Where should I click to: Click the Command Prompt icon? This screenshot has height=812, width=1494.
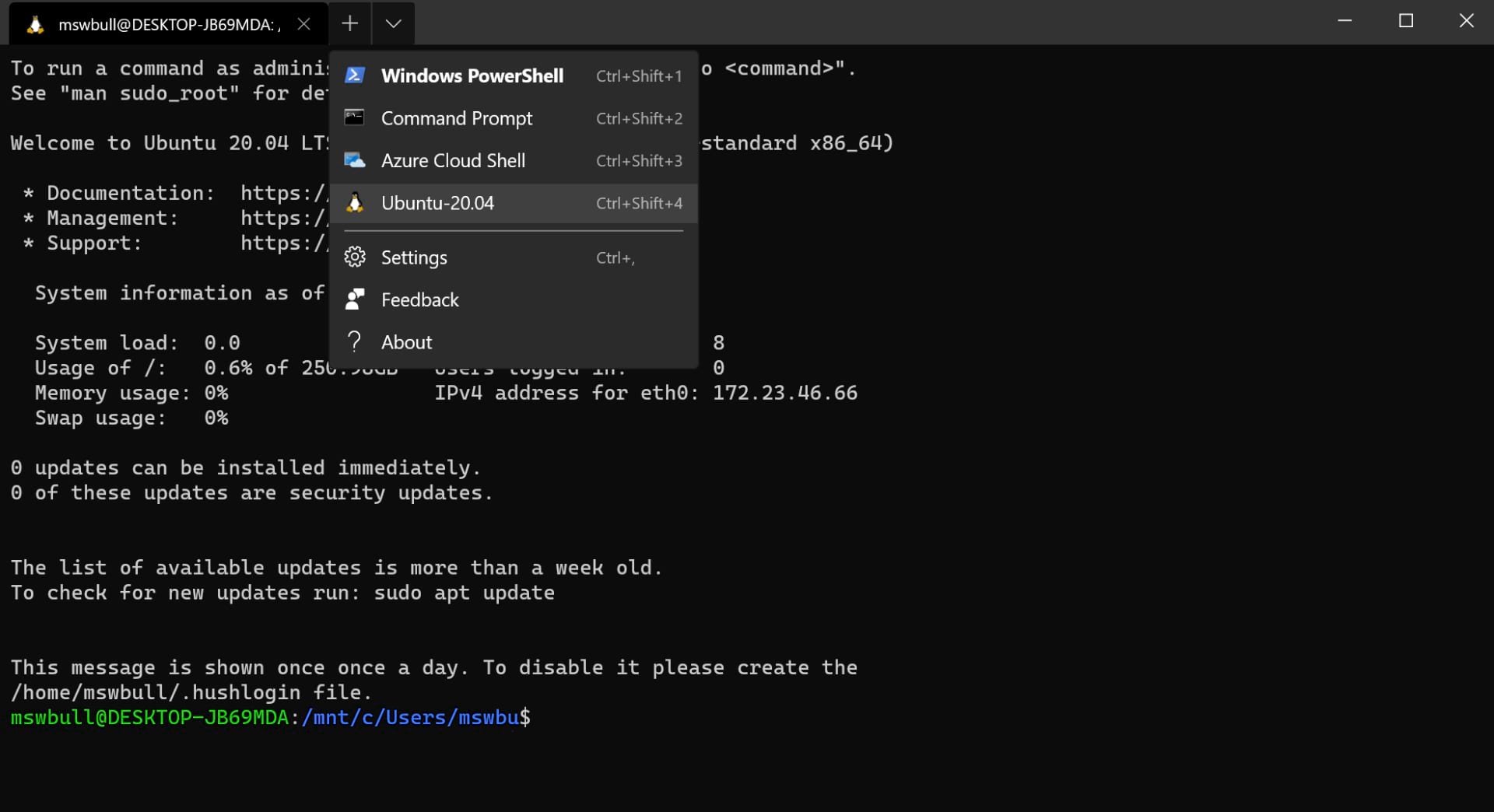pos(355,117)
